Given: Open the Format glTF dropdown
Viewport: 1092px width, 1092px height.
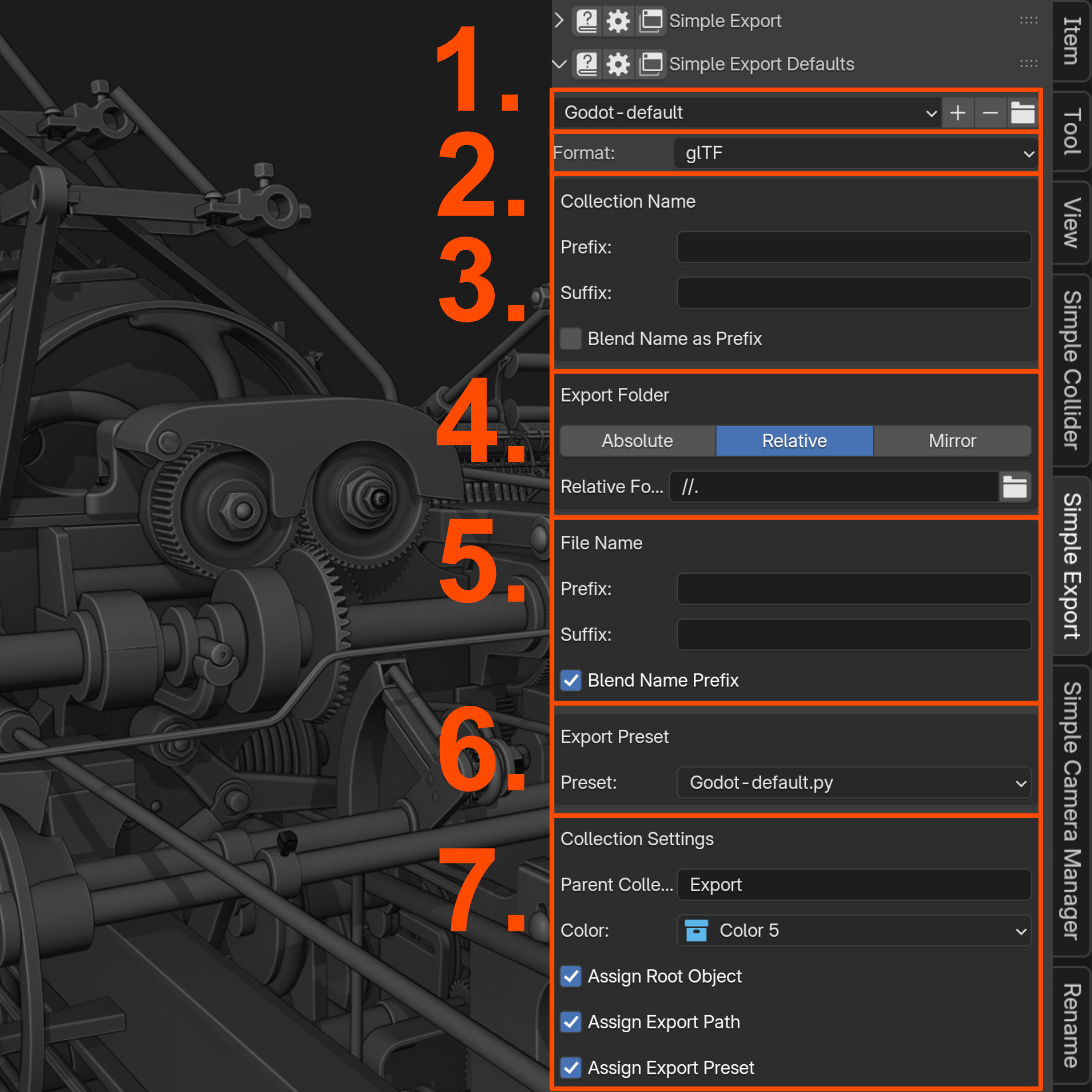Looking at the screenshot, I should pos(855,154).
